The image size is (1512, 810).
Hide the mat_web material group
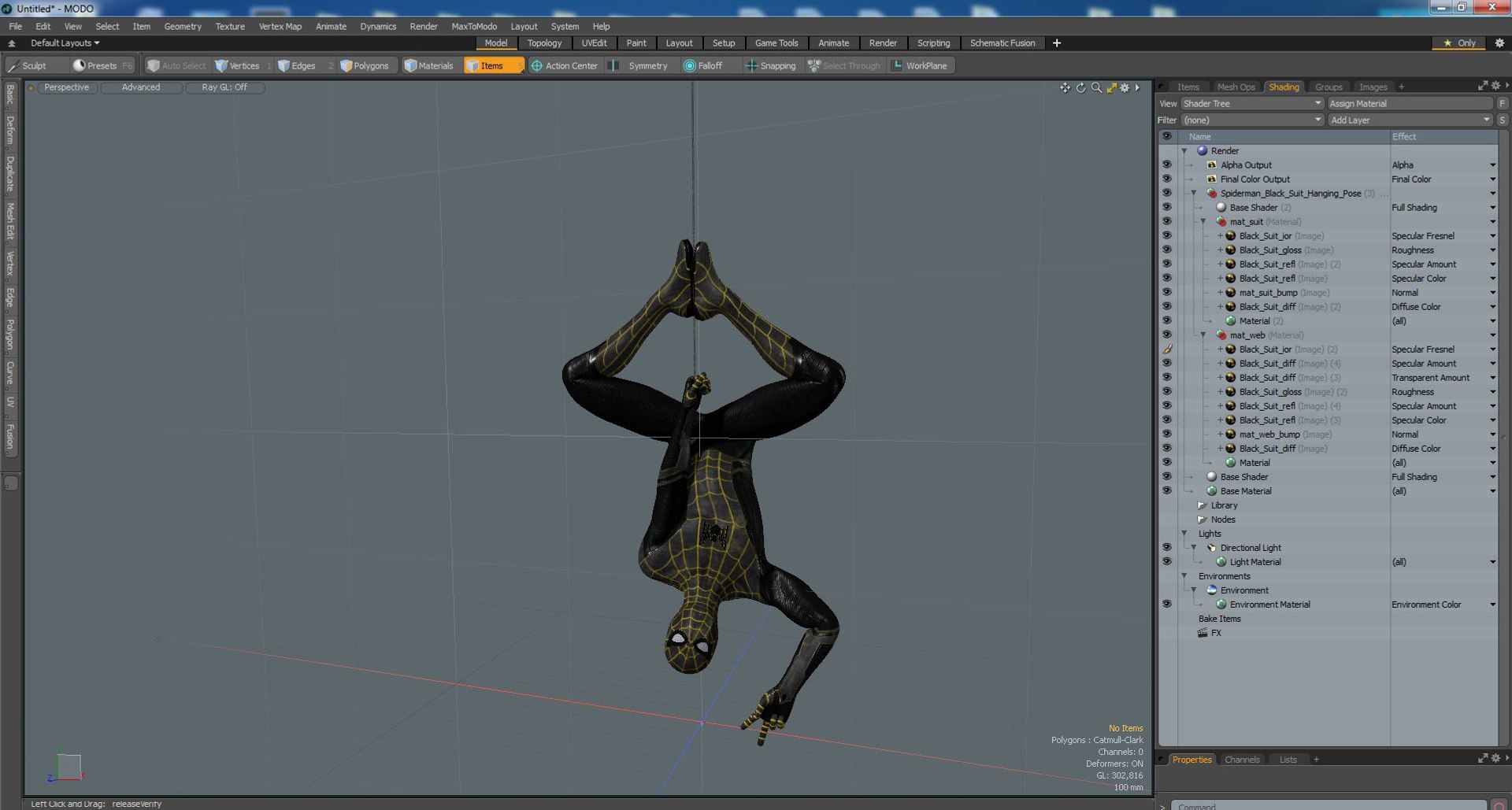tap(1167, 335)
